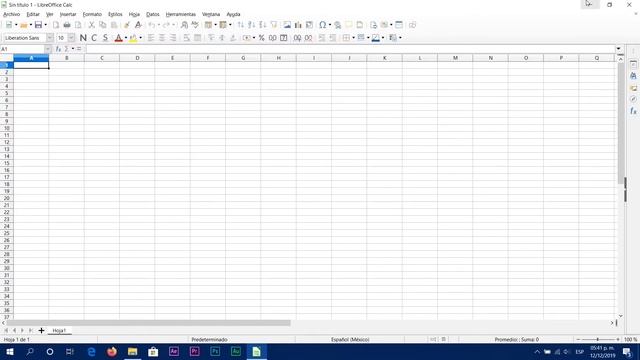This screenshot has width=640, height=360.
Task: Cut selection with the scissors icon
Action: (91, 25)
